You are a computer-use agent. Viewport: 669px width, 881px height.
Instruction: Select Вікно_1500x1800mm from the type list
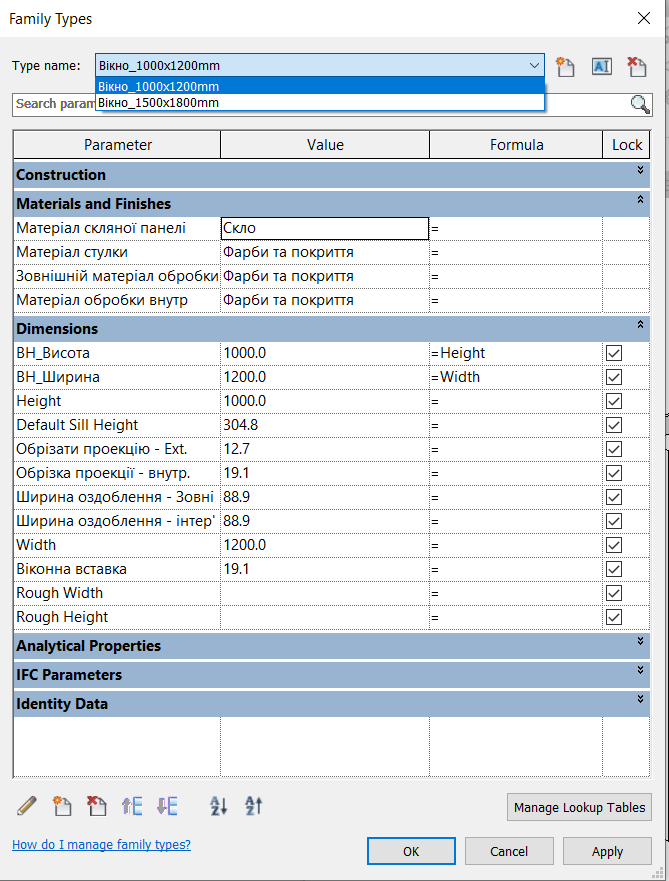(x=160, y=102)
